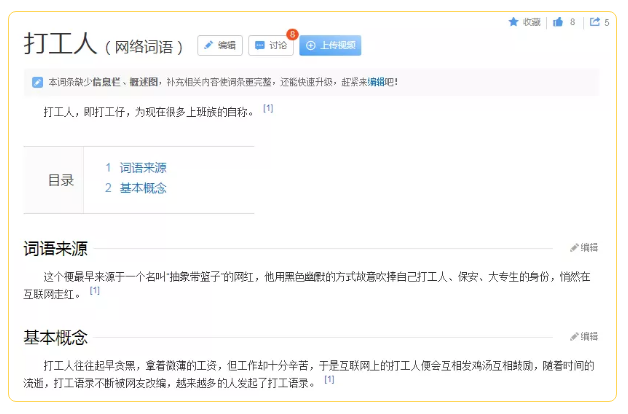Select the 基本概念 section heading
This screenshot has width=628, height=414.
click(56, 337)
